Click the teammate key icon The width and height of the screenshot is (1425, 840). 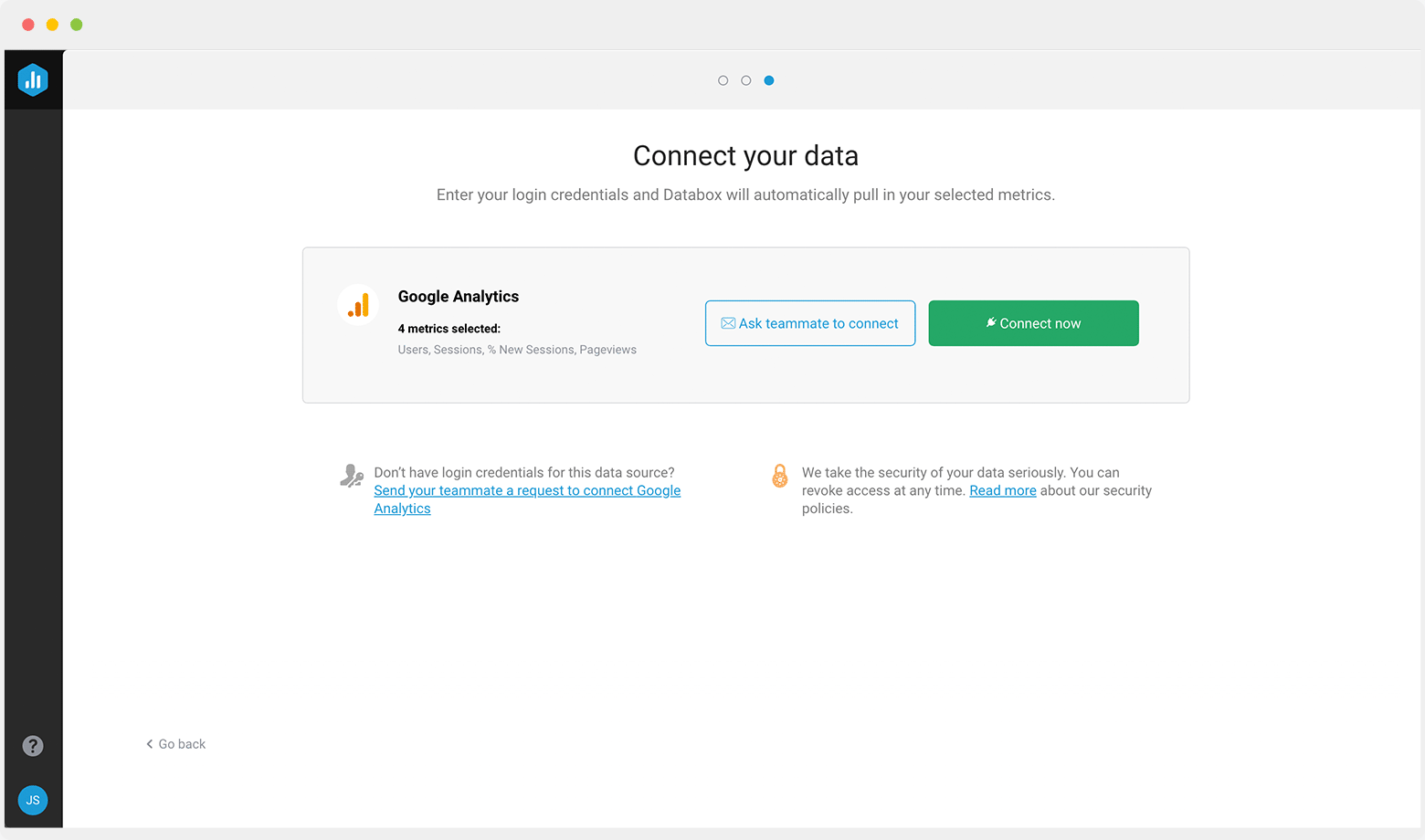(x=352, y=476)
